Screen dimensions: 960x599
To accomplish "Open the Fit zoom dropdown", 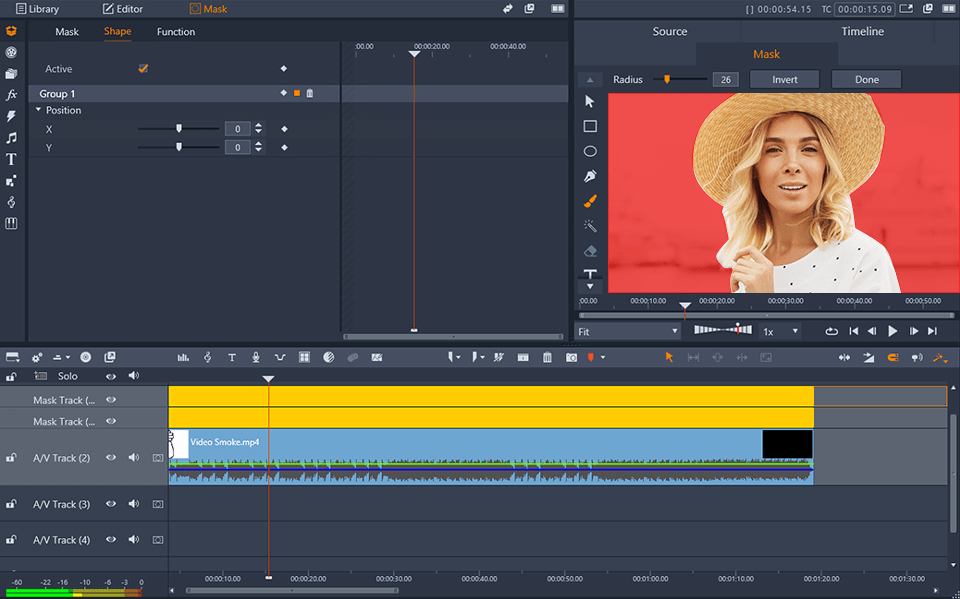I will [x=628, y=331].
